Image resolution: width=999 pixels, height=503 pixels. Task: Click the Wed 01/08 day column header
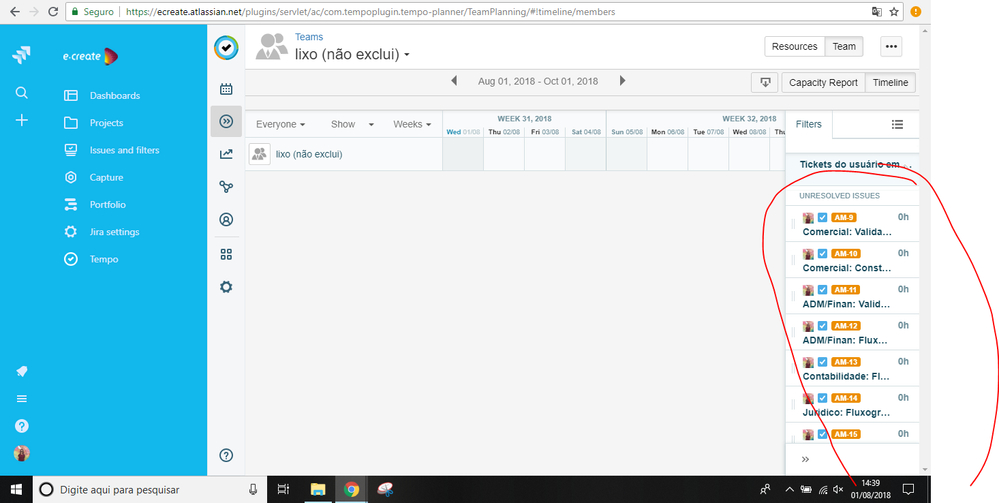(x=463, y=132)
